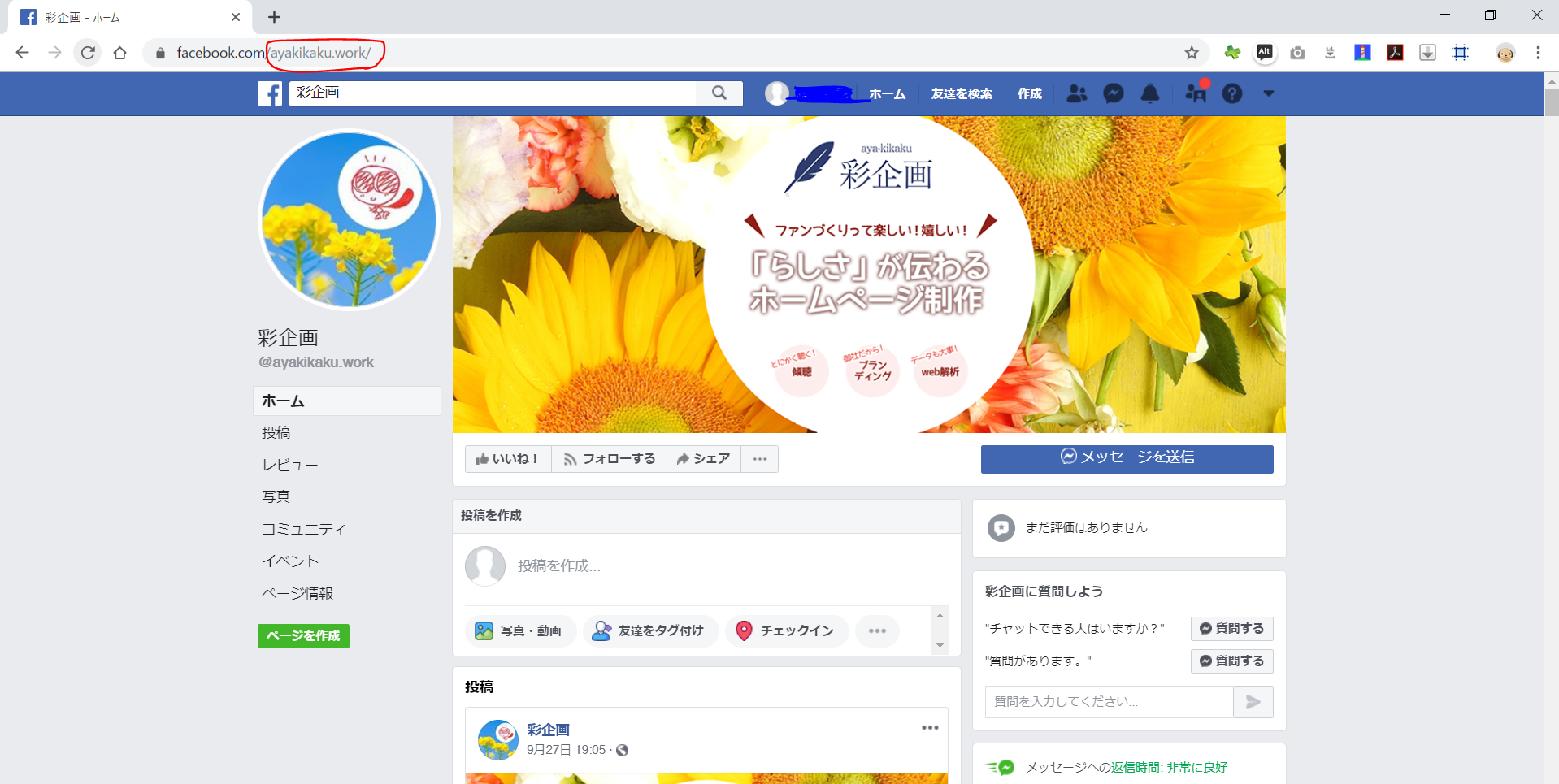Screen dimensions: 1559x784
Task: Click the sunflower cover photo
Action: pyautogui.click(x=869, y=275)
